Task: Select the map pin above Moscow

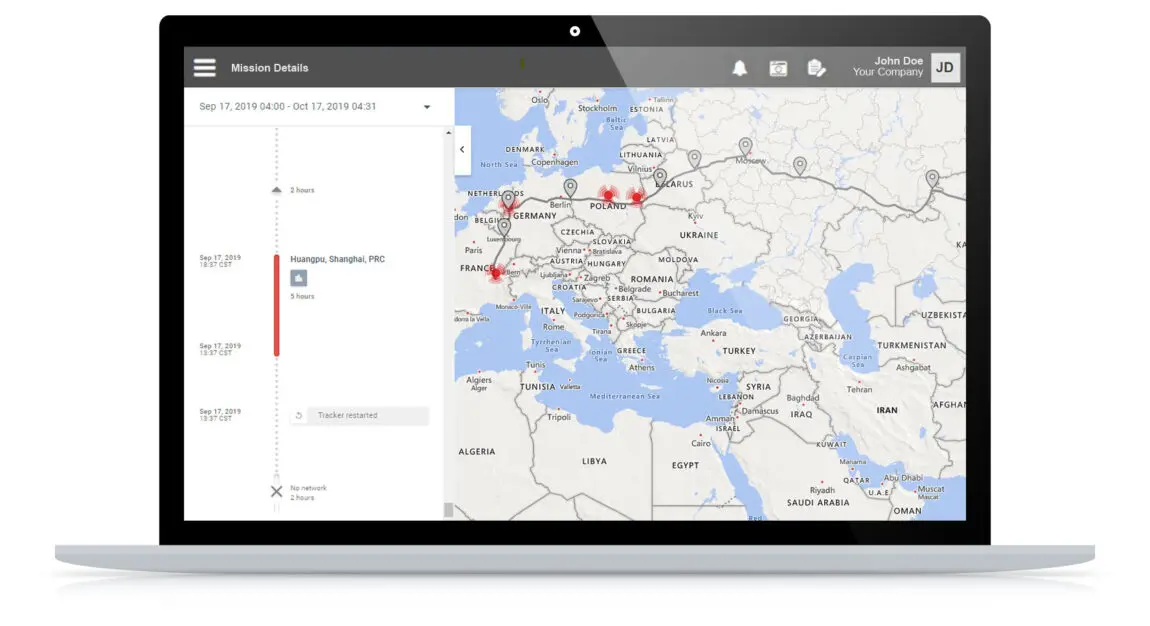Action: (x=745, y=146)
